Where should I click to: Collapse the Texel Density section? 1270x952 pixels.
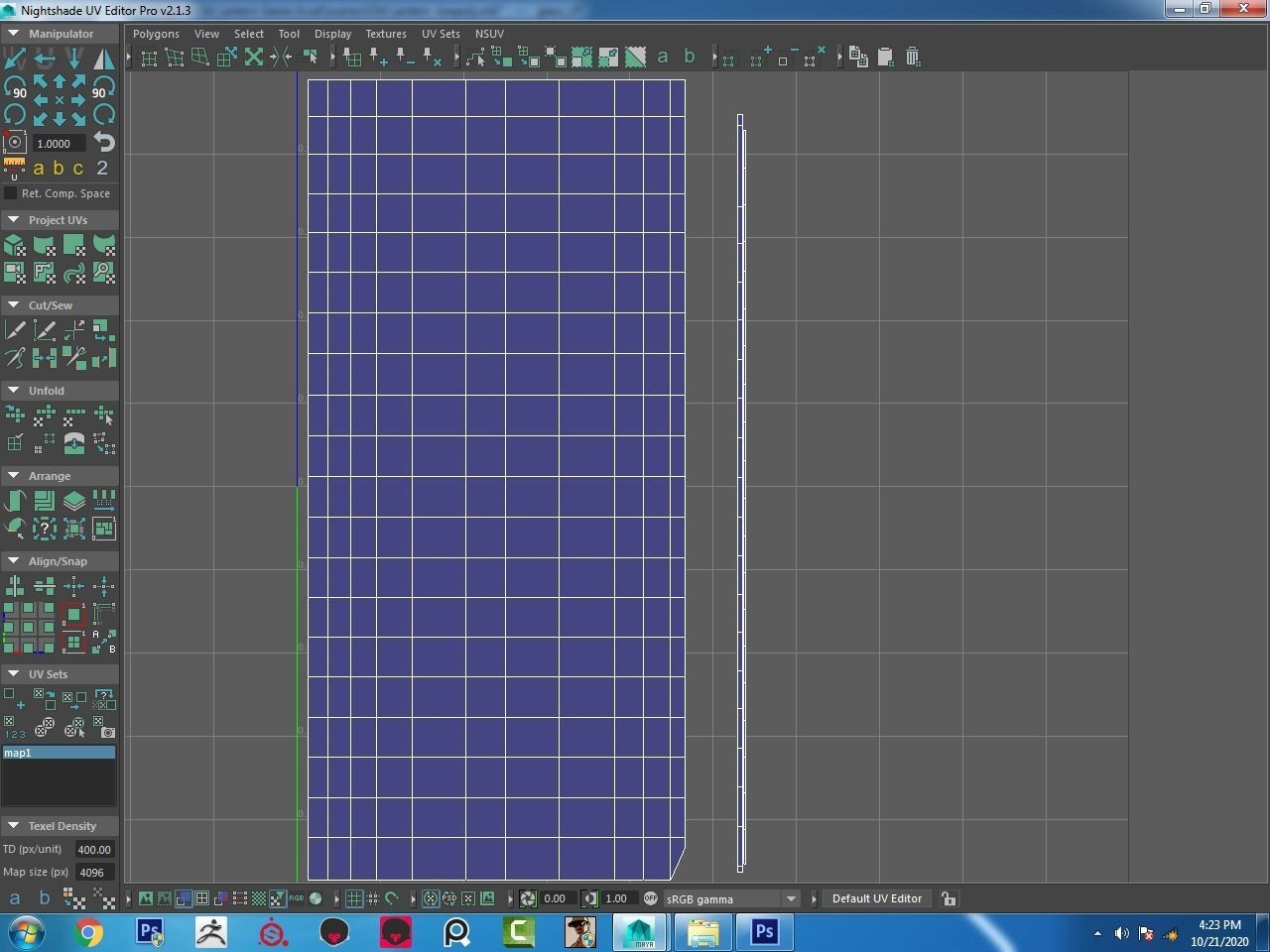(x=14, y=826)
